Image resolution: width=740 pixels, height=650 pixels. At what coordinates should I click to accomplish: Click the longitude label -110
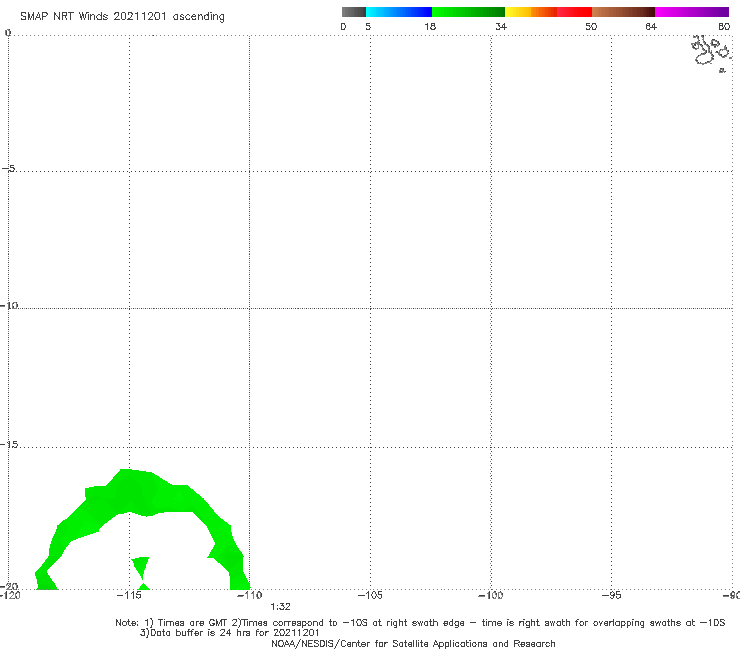pos(250,595)
